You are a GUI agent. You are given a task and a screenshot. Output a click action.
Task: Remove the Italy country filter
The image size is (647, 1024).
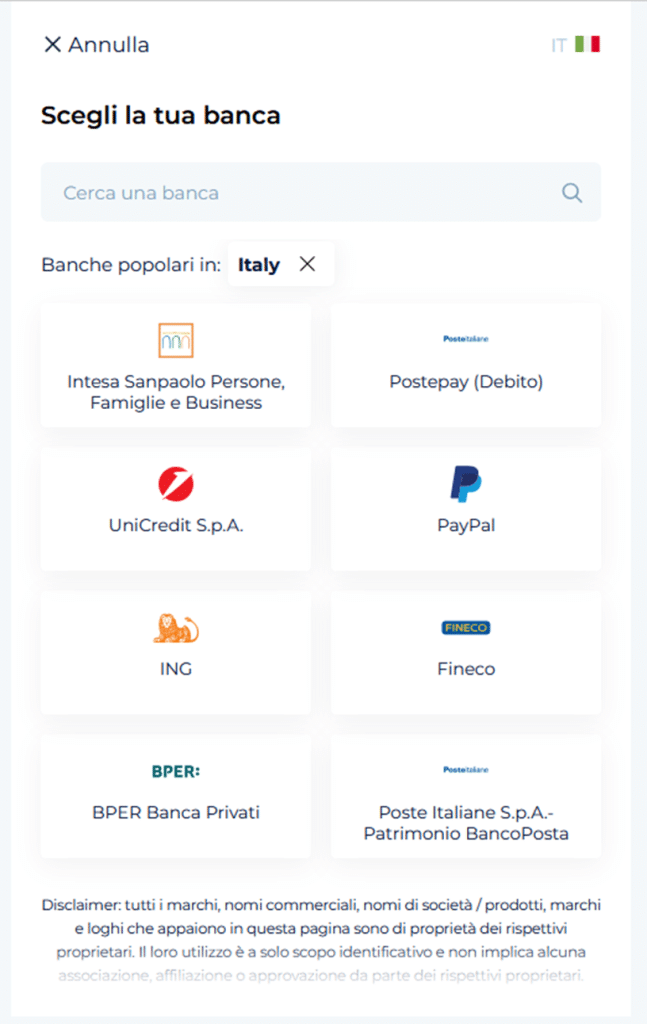point(308,264)
